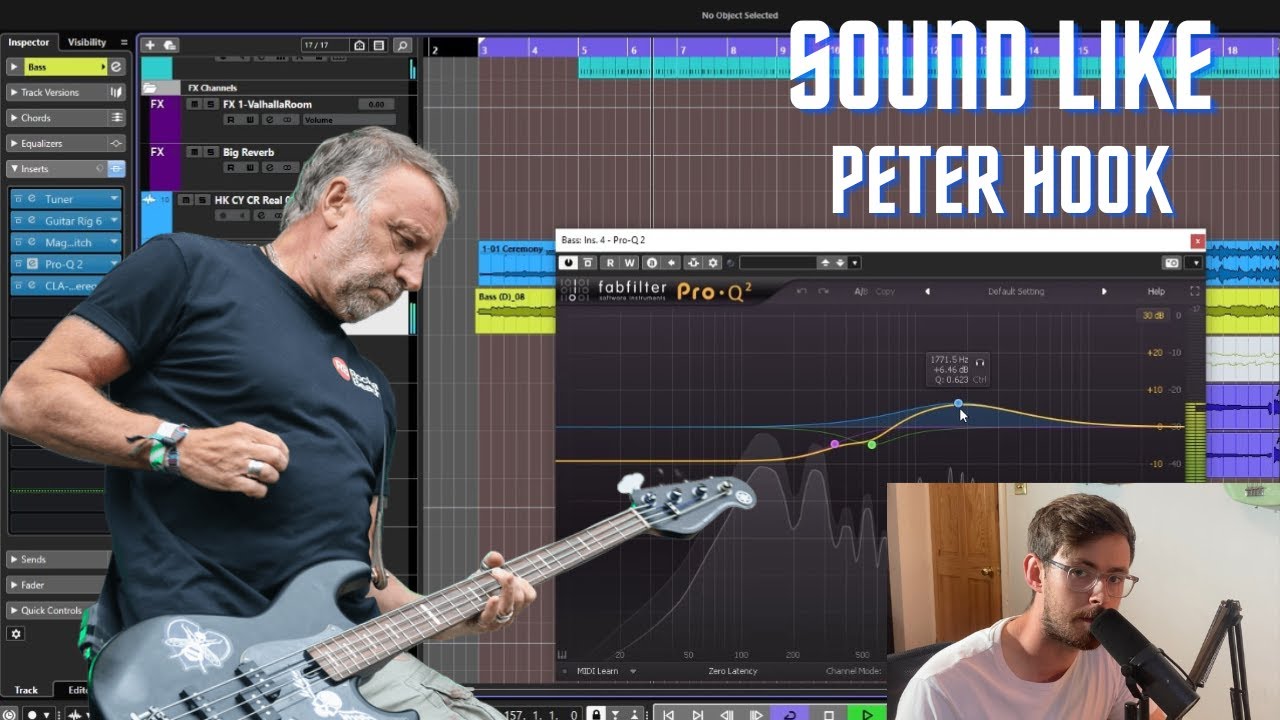Open the Track tab at bottom
Viewport: 1280px width, 720px height.
26,690
